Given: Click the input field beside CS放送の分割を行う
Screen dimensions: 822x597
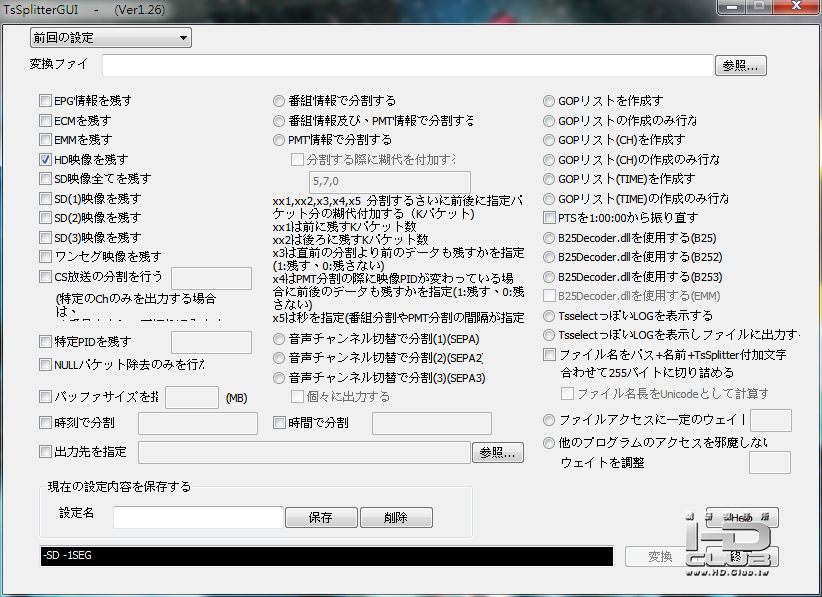Looking at the screenshot, I should (x=211, y=278).
